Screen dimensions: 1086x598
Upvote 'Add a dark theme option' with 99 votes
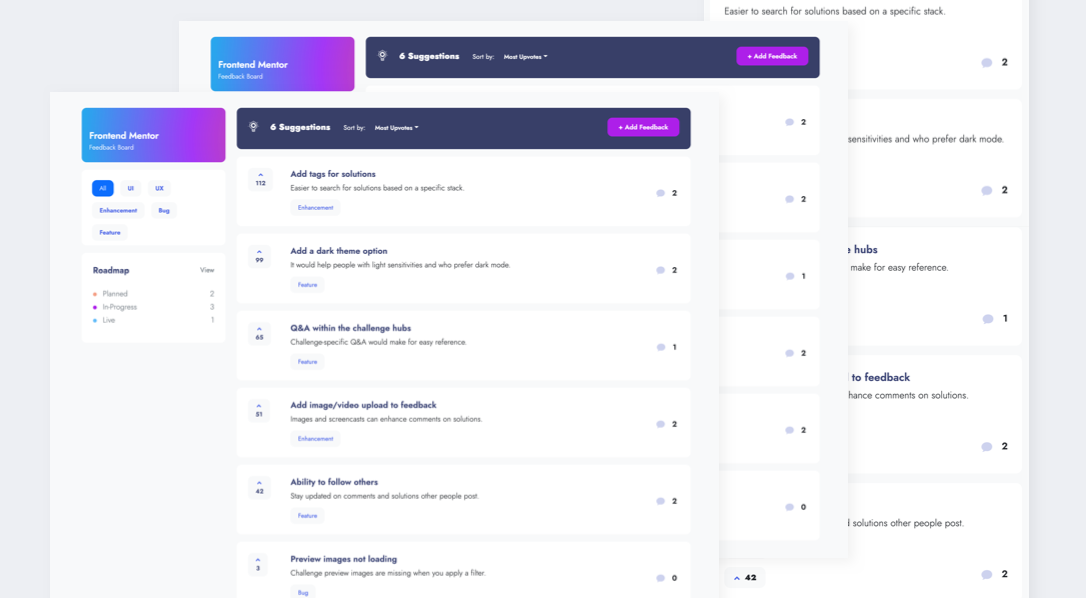260,256
